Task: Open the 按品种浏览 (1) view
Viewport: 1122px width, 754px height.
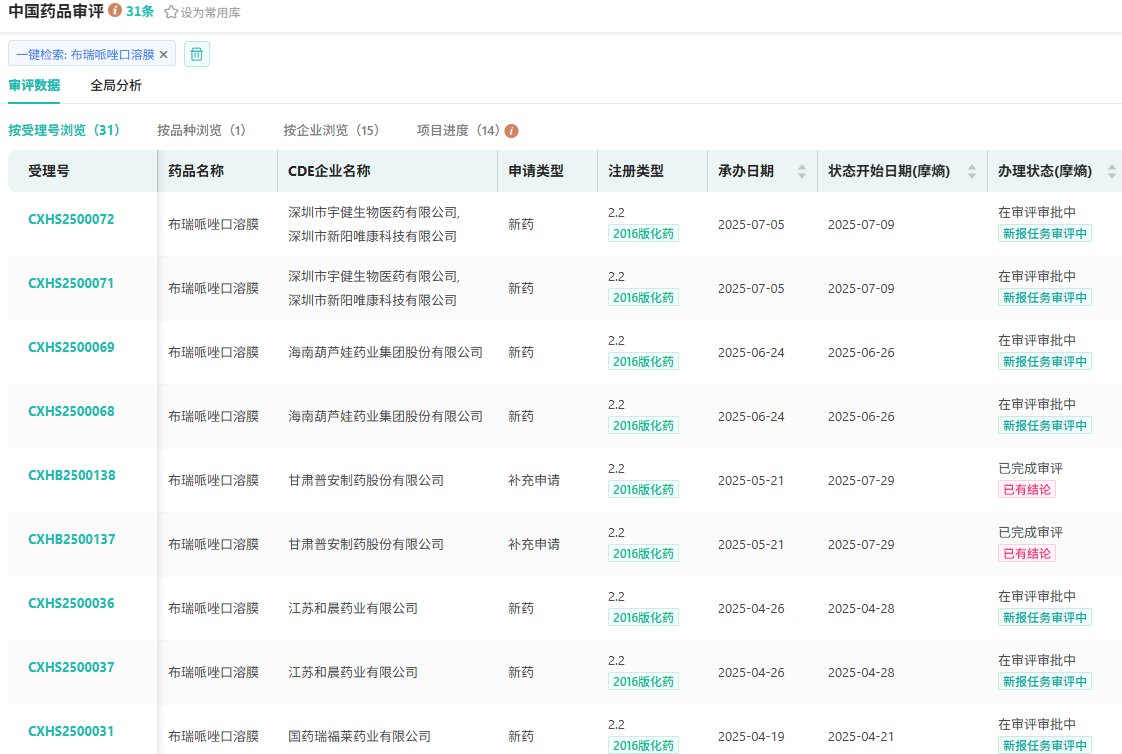Action: coord(201,131)
